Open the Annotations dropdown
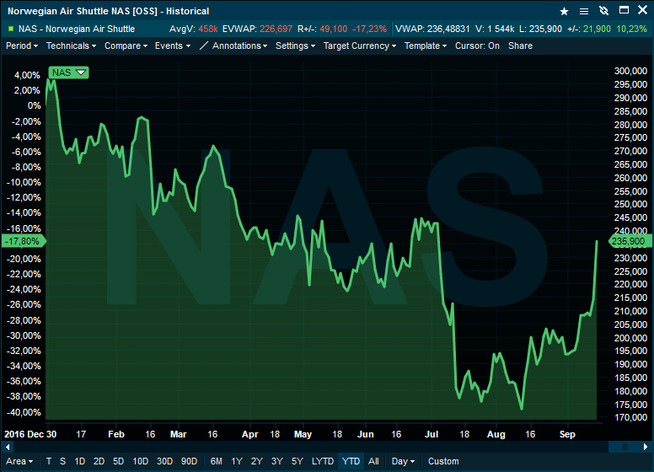The image size is (654, 472). [x=239, y=46]
